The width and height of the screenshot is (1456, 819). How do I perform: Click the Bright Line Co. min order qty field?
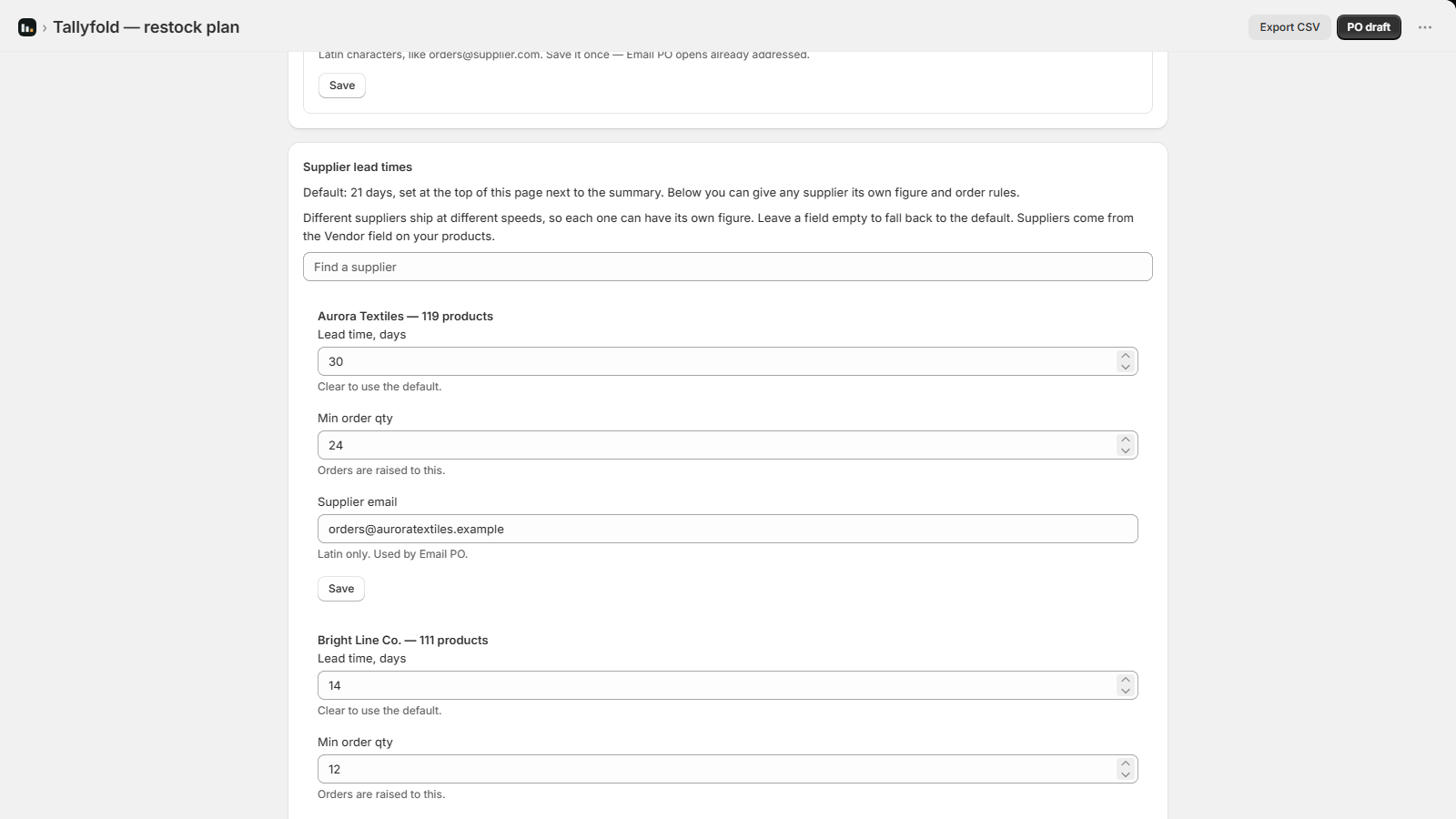pyautogui.click(x=728, y=769)
